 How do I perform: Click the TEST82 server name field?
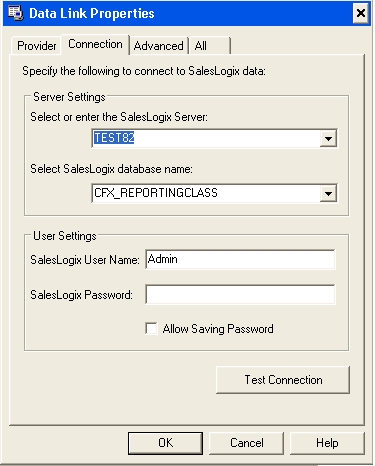pos(206,138)
